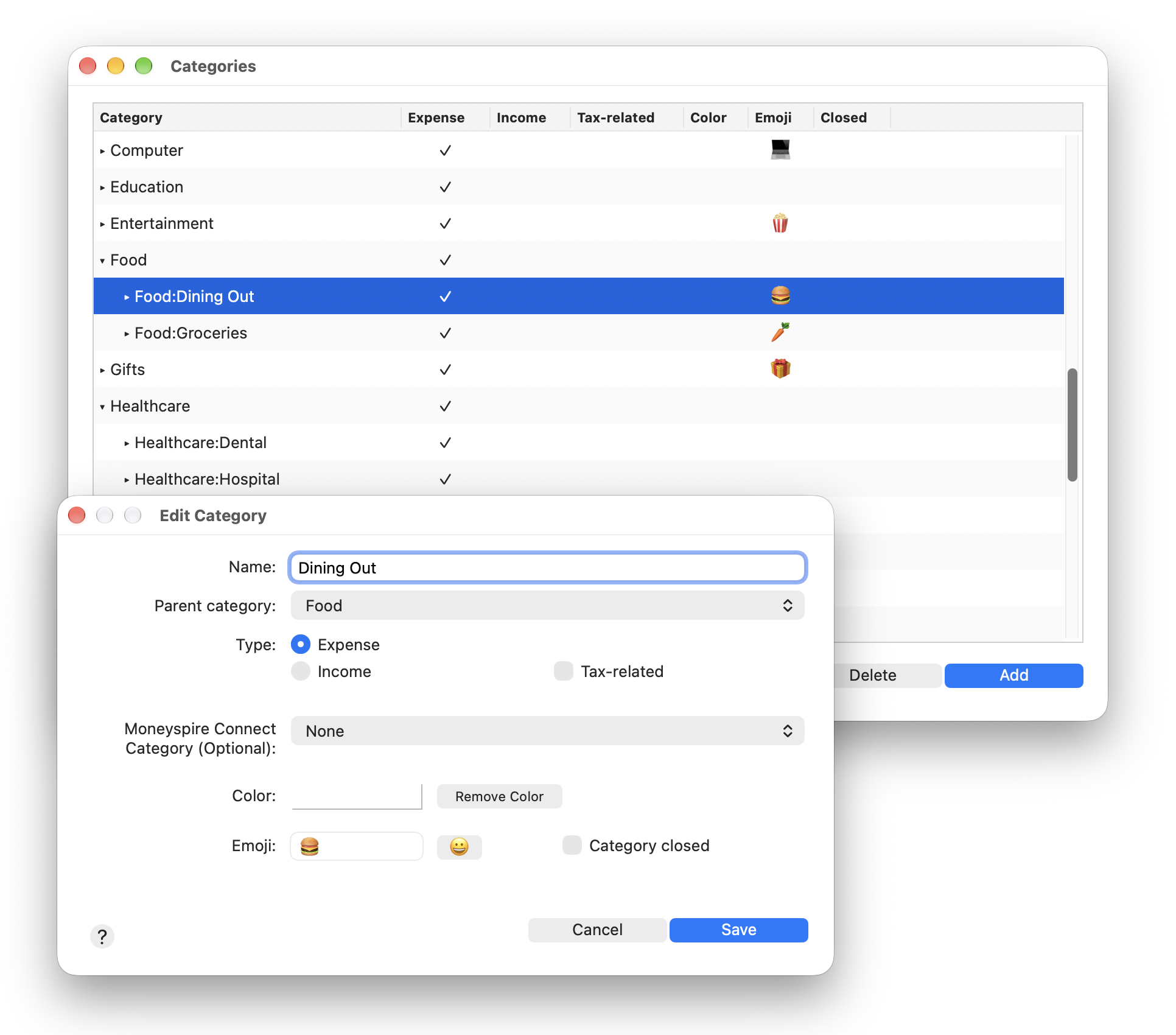Sort by the Category column header
Image resolution: width=1176 pixels, height=1035 pixels.
point(247,118)
